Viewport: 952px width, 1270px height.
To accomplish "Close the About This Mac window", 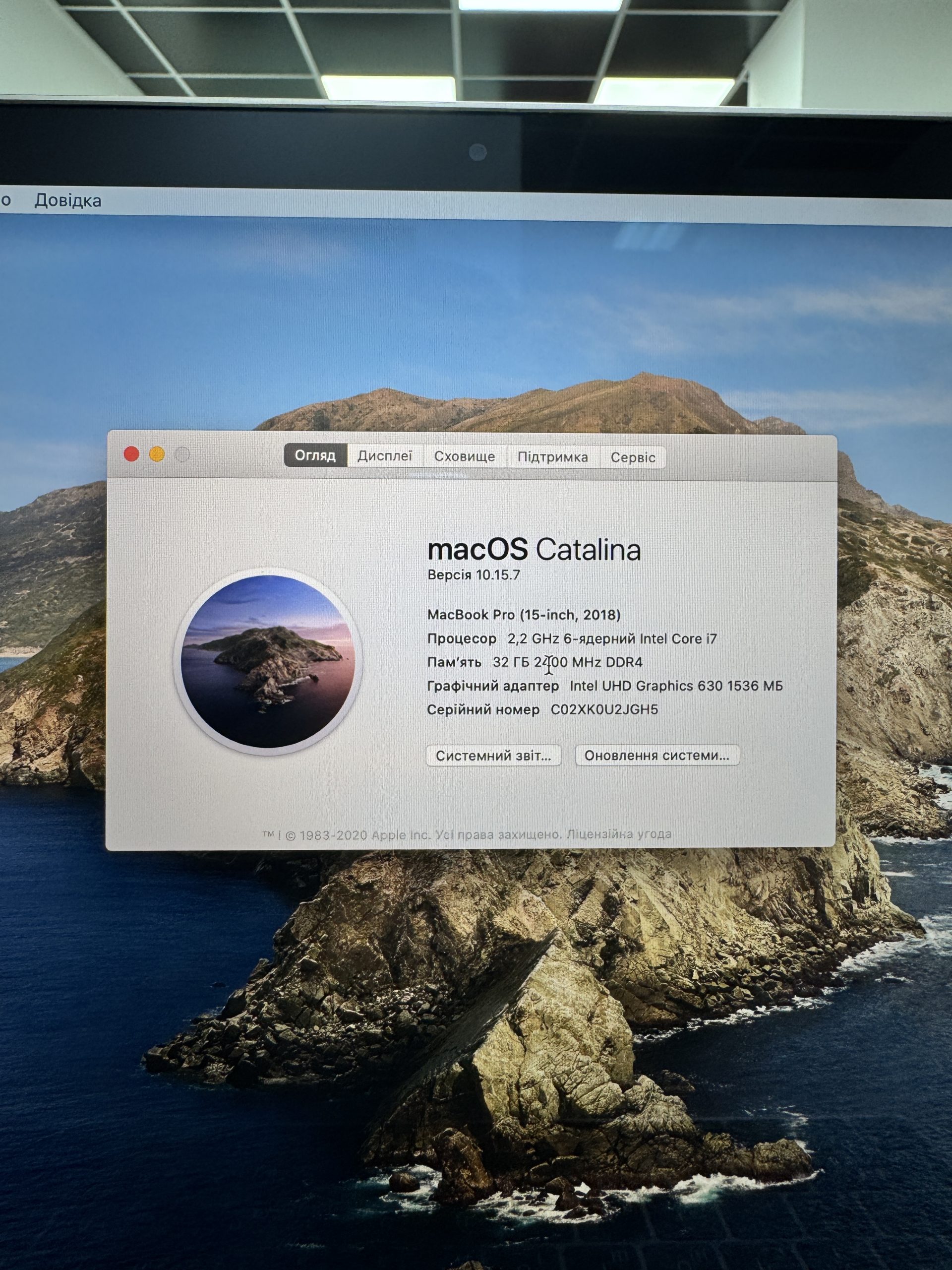I will (x=131, y=454).
